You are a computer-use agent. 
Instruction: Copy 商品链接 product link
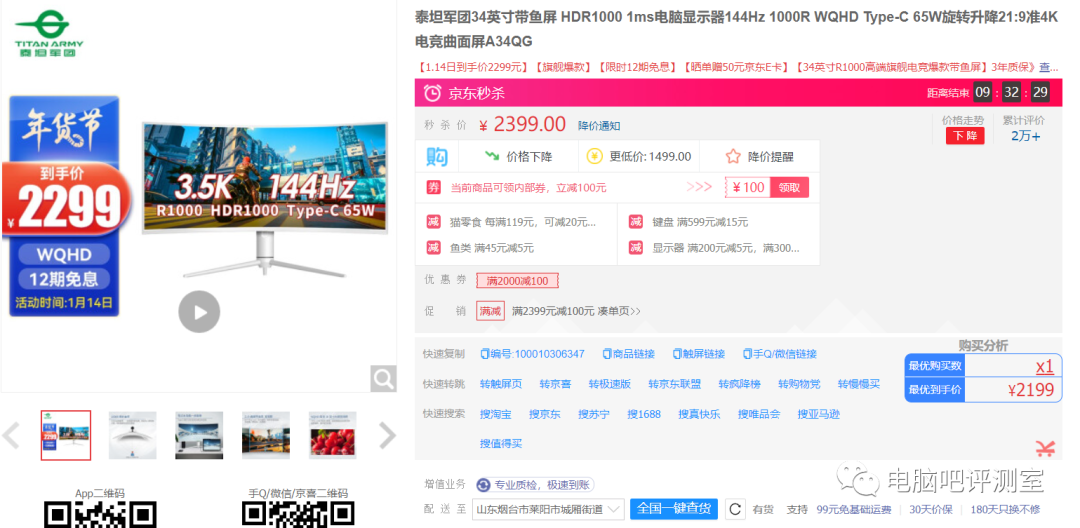628,354
